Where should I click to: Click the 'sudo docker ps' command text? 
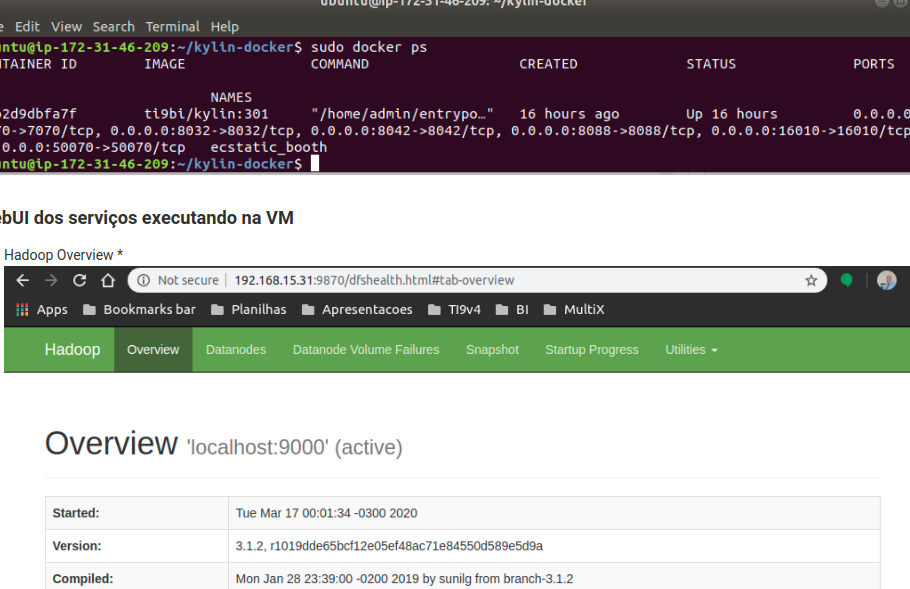click(369, 48)
